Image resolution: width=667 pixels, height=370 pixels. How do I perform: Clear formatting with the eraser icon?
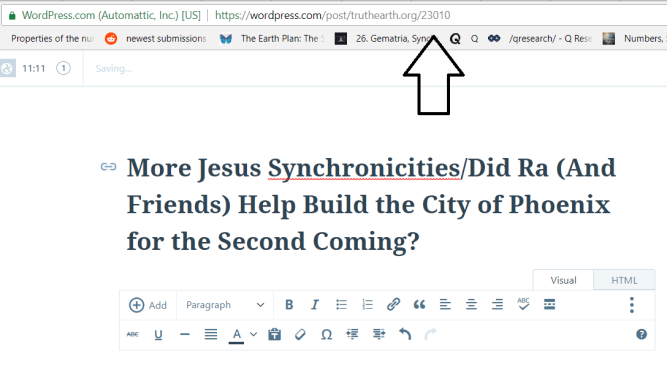(x=300, y=334)
